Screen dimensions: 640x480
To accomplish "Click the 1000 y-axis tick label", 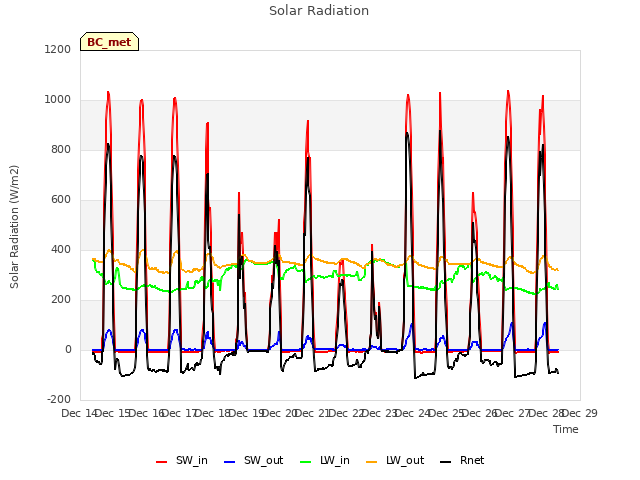I will pos(58,100).
